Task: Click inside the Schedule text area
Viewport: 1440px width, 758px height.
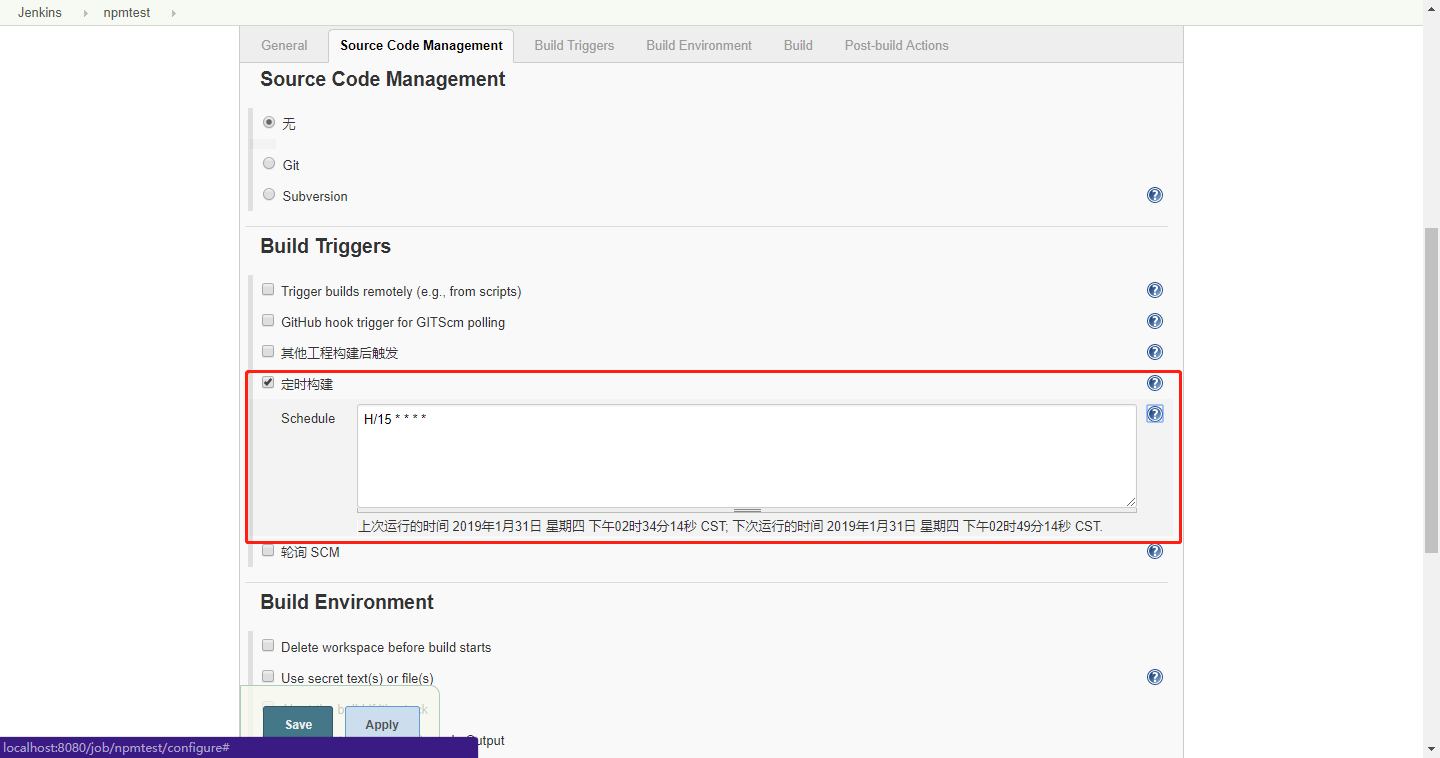Action: click(747, 456)
